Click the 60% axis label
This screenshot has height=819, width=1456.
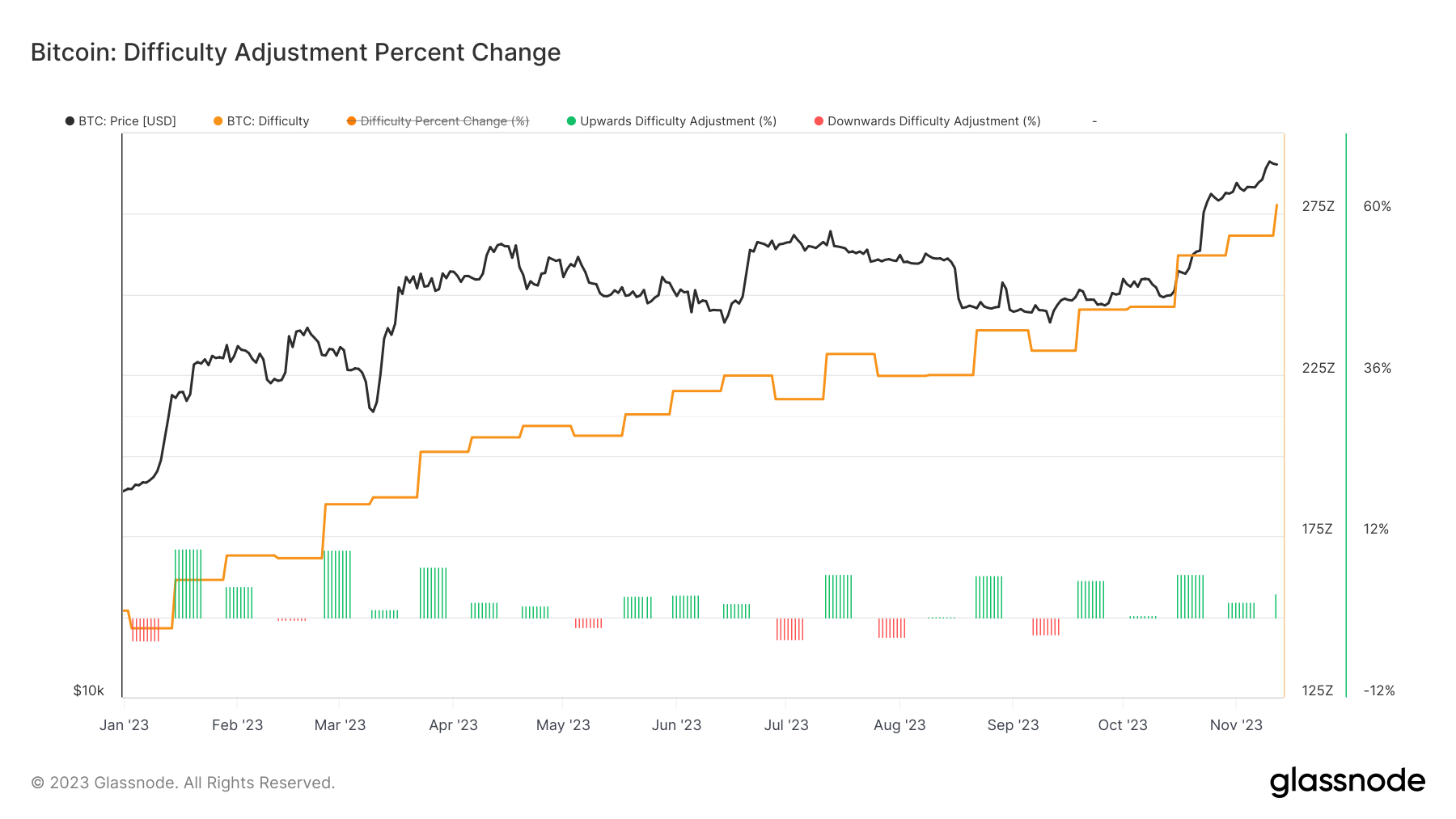(1377, 206)
